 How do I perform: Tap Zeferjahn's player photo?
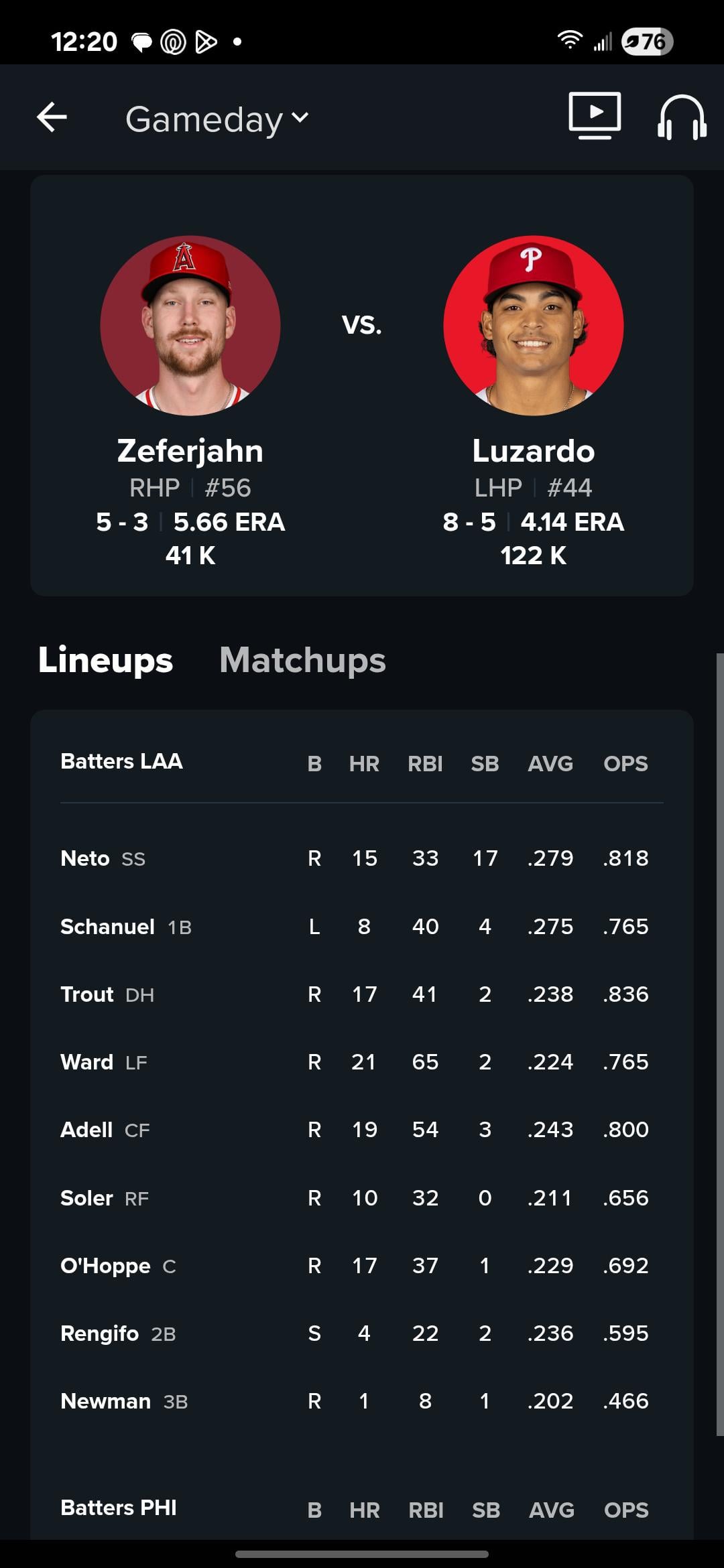click(190, 326)
